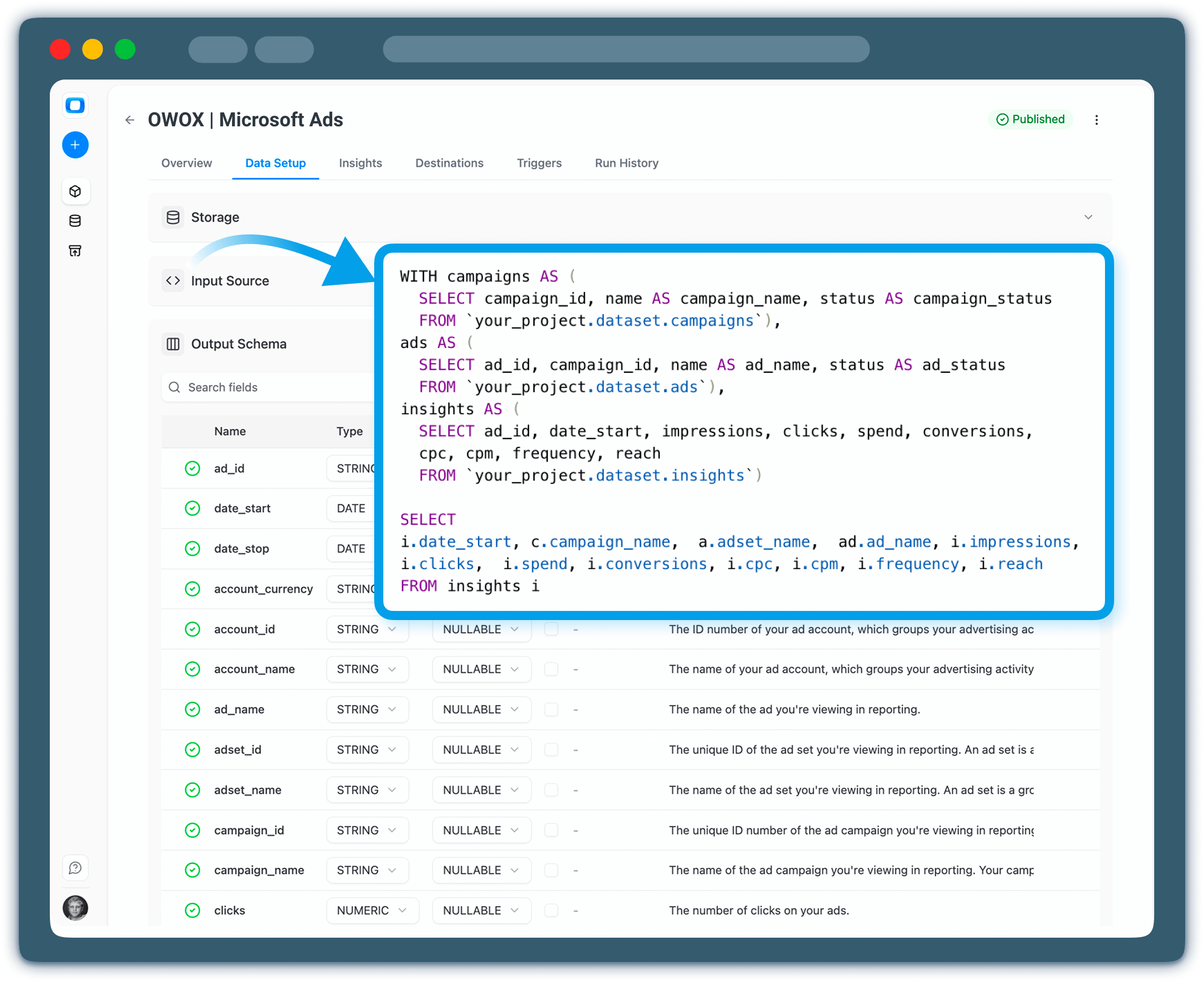Click the OWOX logo in the sidebar
Screen dimensions: 1204x982
click(x=75, y=104)
